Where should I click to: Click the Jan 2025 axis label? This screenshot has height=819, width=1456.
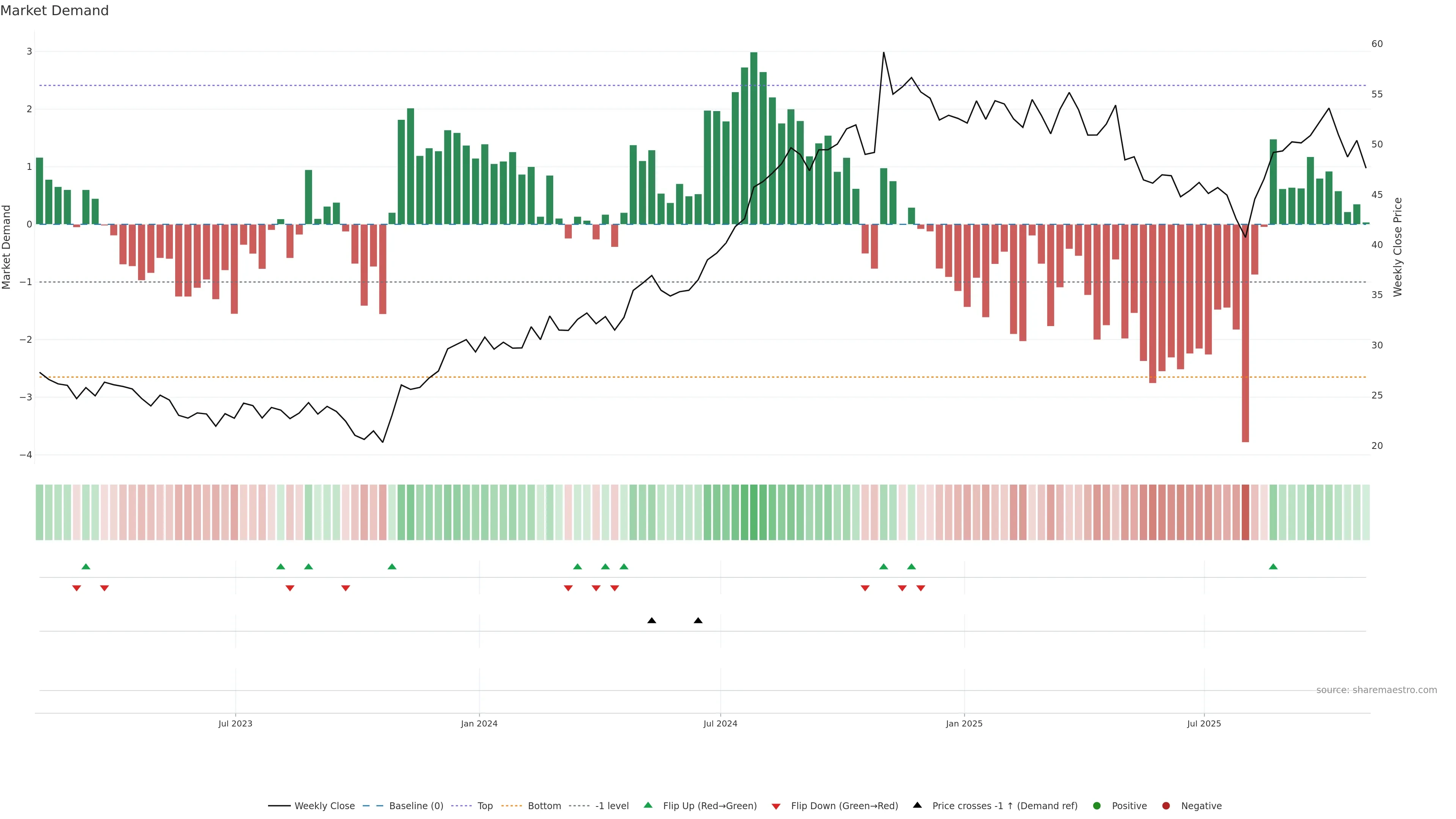coord(964,723)
